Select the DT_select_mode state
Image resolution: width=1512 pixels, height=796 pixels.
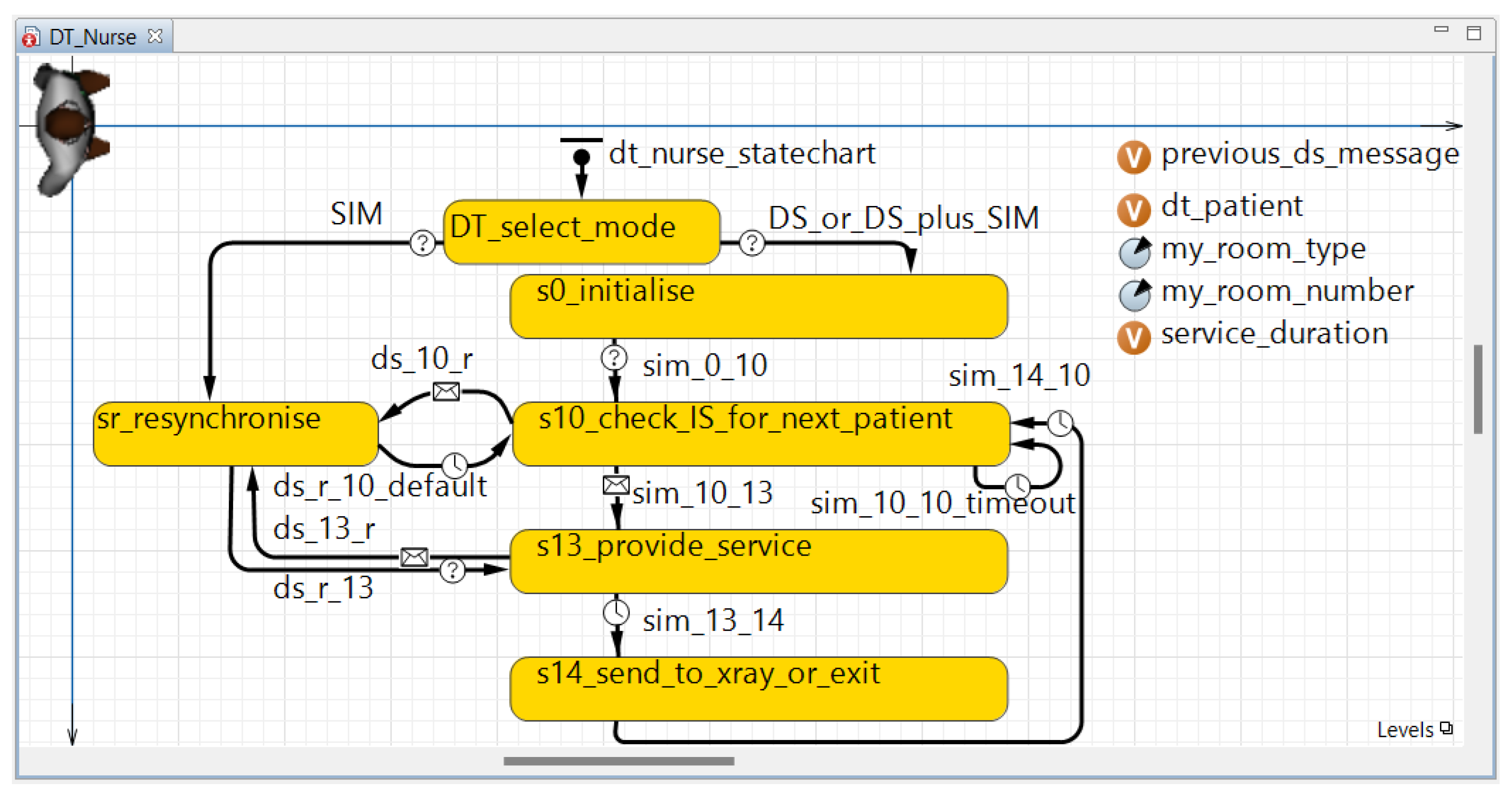click(x=581, y=231)
